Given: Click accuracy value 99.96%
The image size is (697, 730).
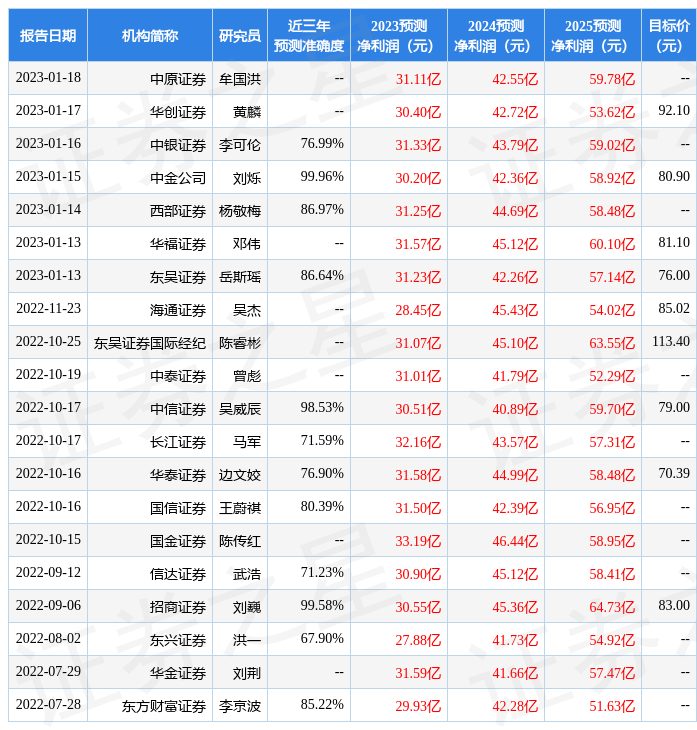Looking at the screenshot, I should pyautogui.click(x=322, y=176).
